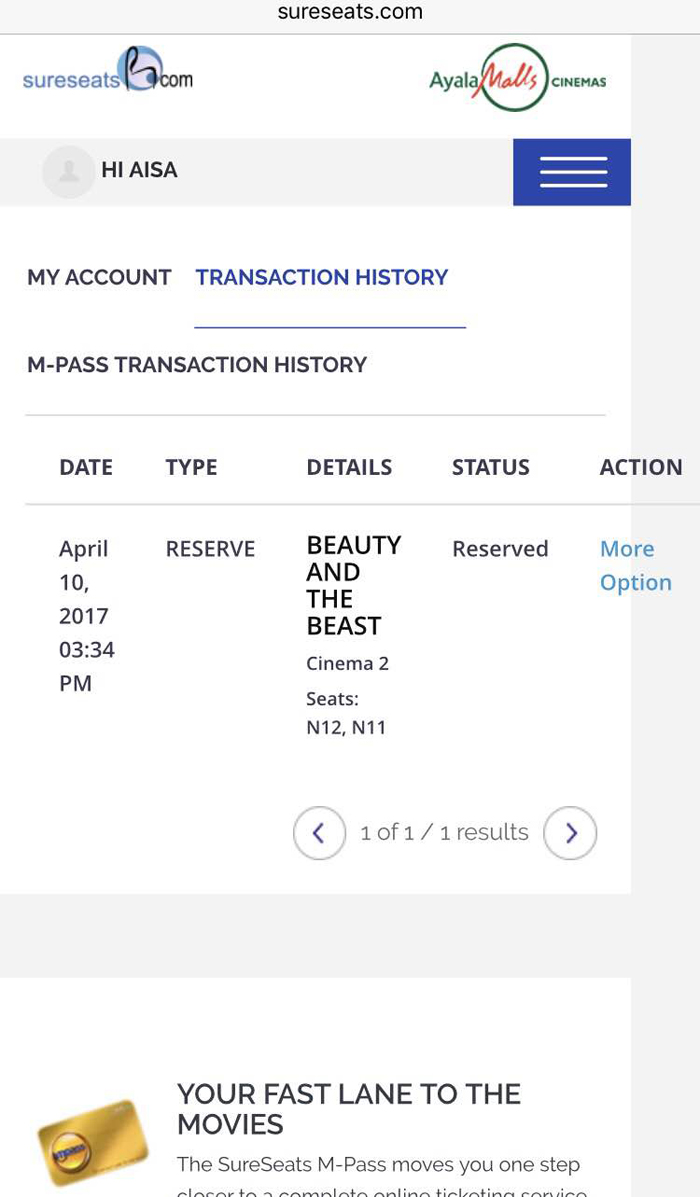Viewport: 700px width, 1197px height.
Task: Switch to the My Account tab
Action: [99, 277]
